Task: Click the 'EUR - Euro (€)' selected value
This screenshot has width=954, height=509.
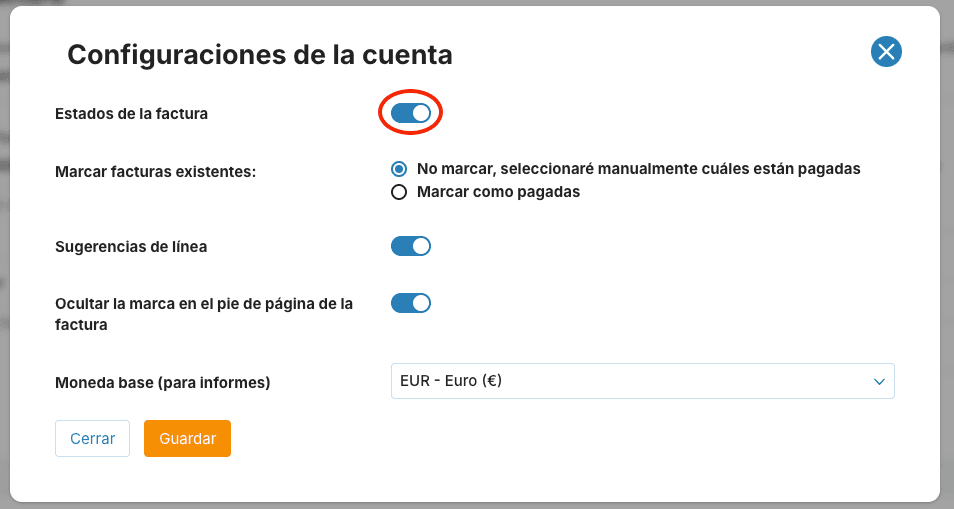Action: [x=451, y=381]
